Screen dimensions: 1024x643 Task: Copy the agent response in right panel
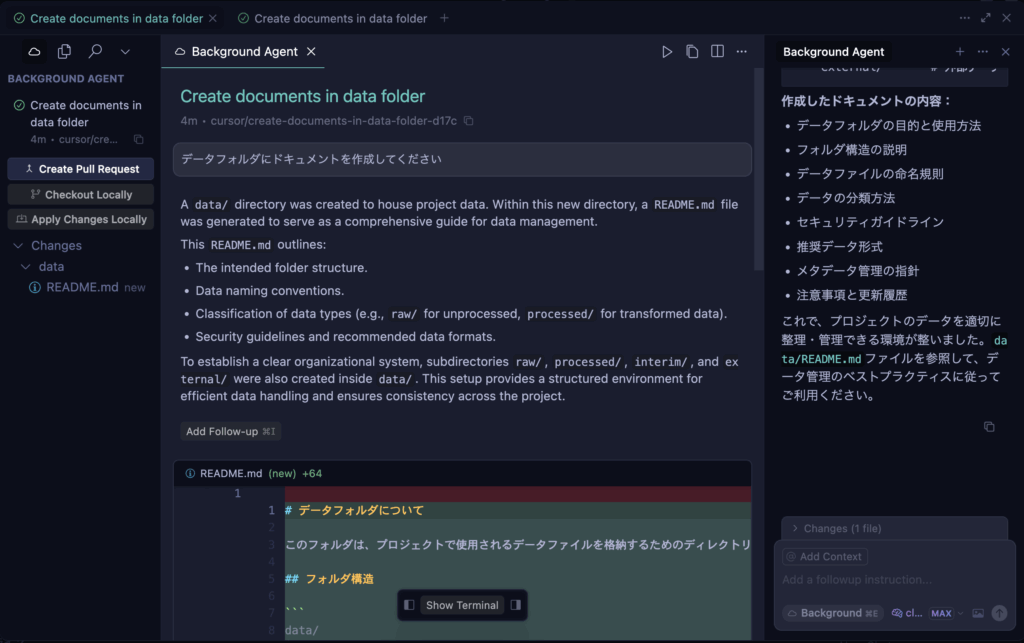[989, 427]
